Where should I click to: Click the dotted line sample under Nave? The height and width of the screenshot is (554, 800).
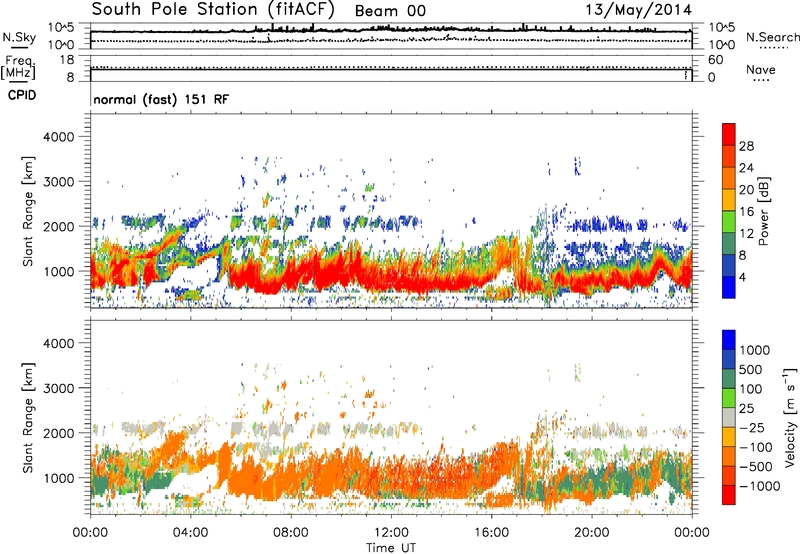coord(761,80)
